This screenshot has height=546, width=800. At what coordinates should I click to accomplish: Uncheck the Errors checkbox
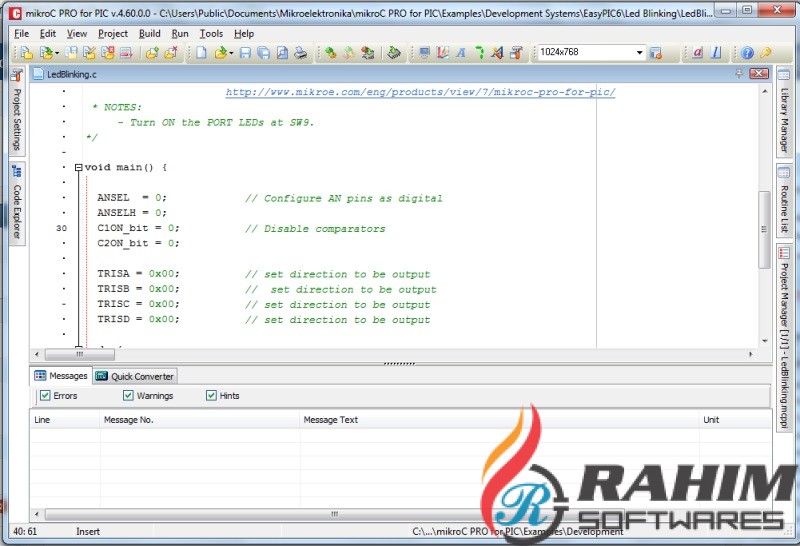(45, 395)
